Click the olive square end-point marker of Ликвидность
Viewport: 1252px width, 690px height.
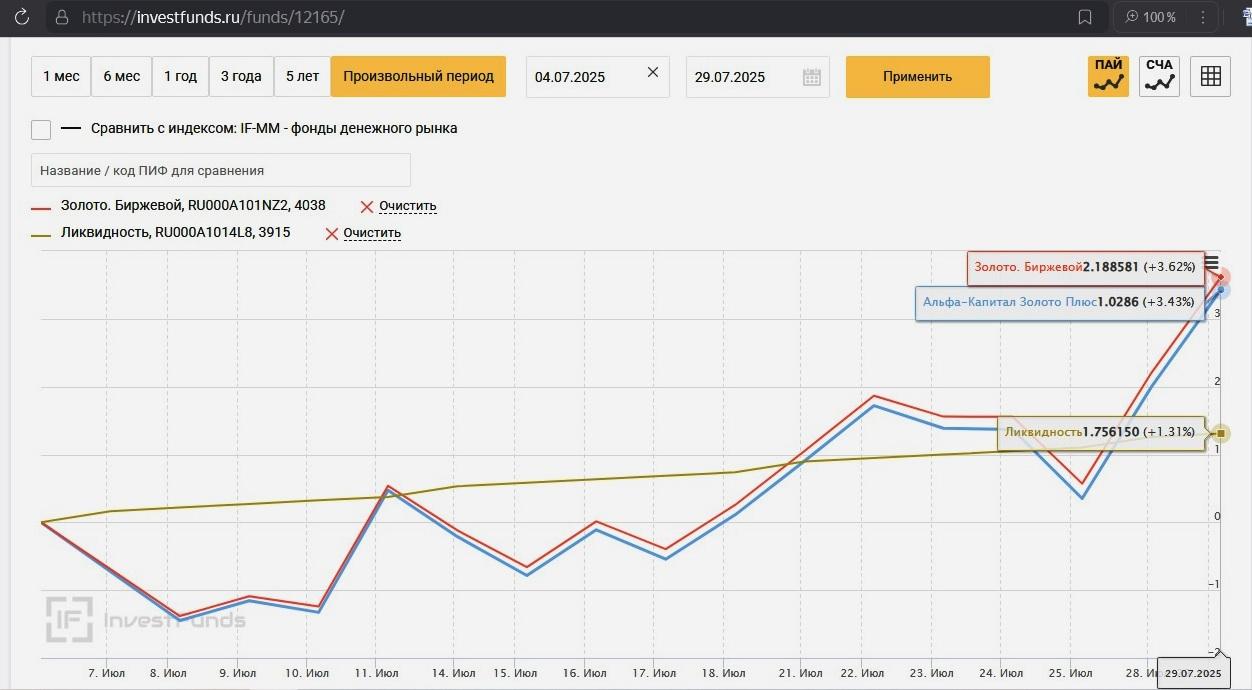coord(1221,433)
